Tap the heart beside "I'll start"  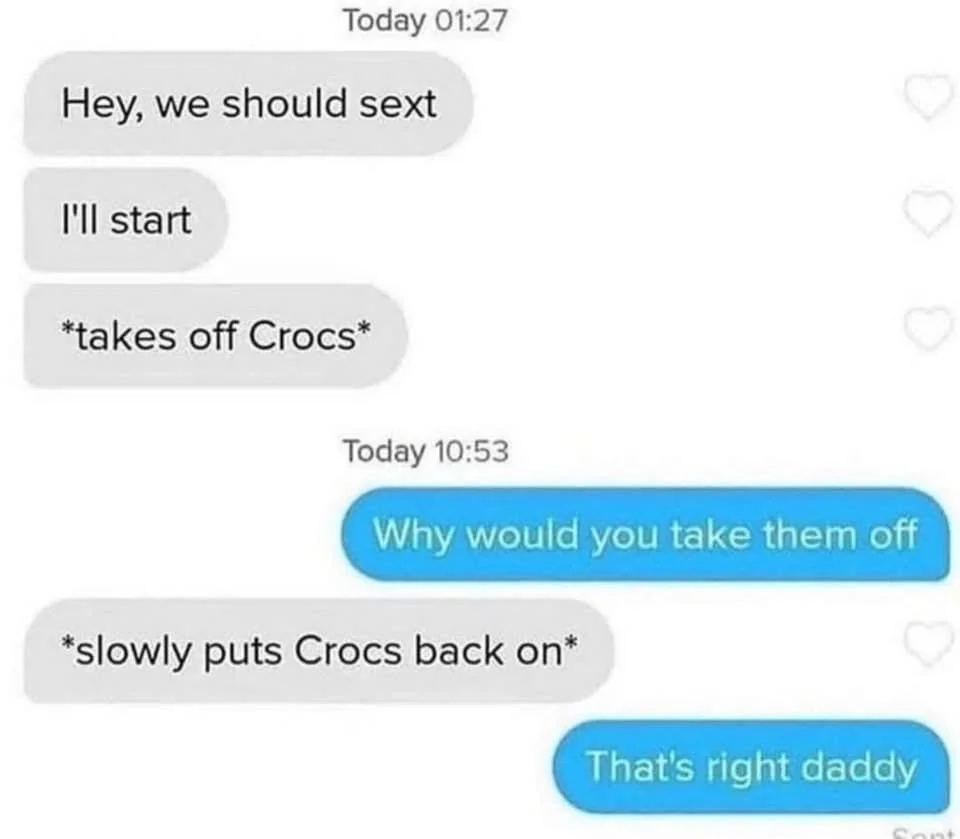tap(928, 213)
